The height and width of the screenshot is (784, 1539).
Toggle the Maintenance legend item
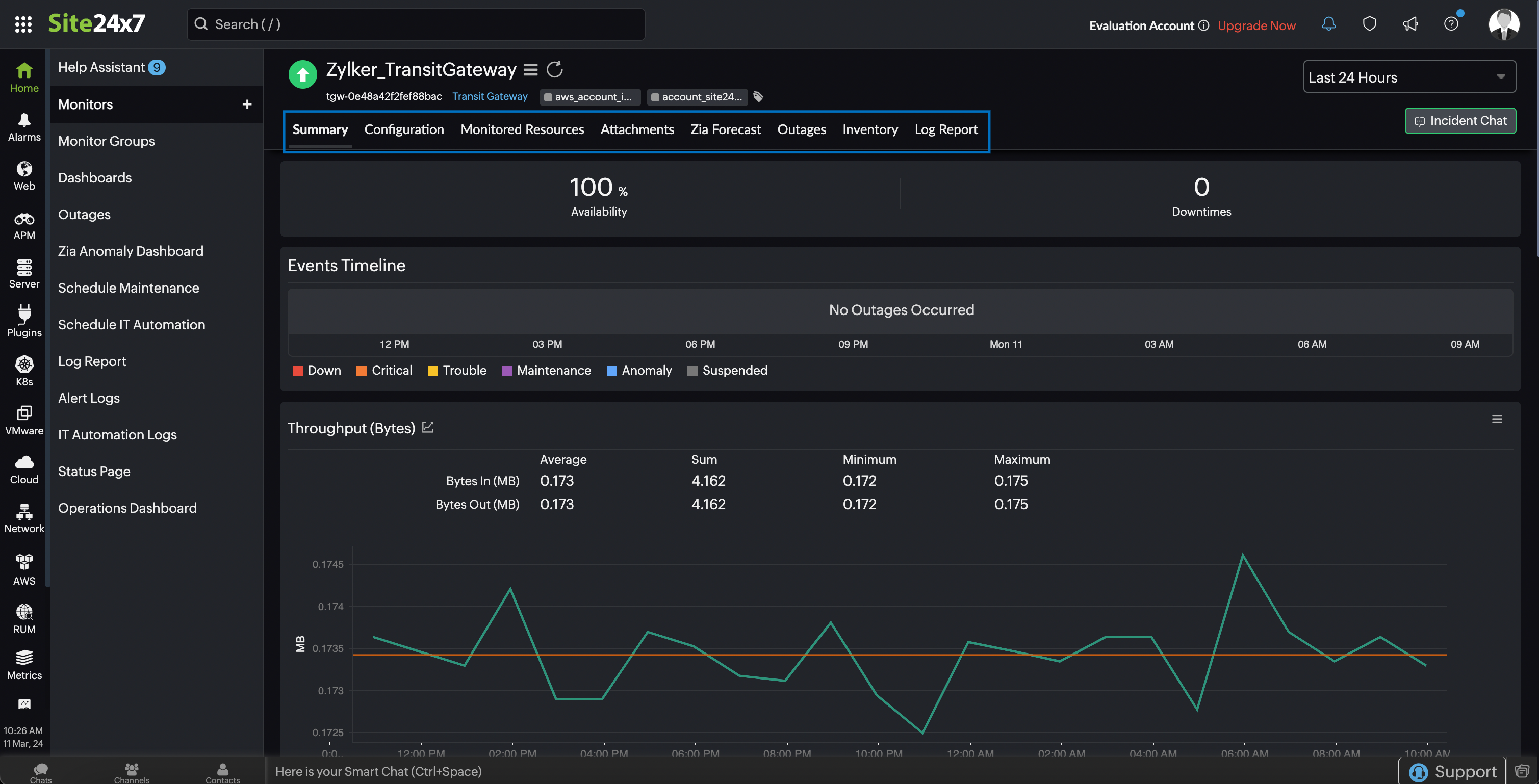tap(546, 371)
